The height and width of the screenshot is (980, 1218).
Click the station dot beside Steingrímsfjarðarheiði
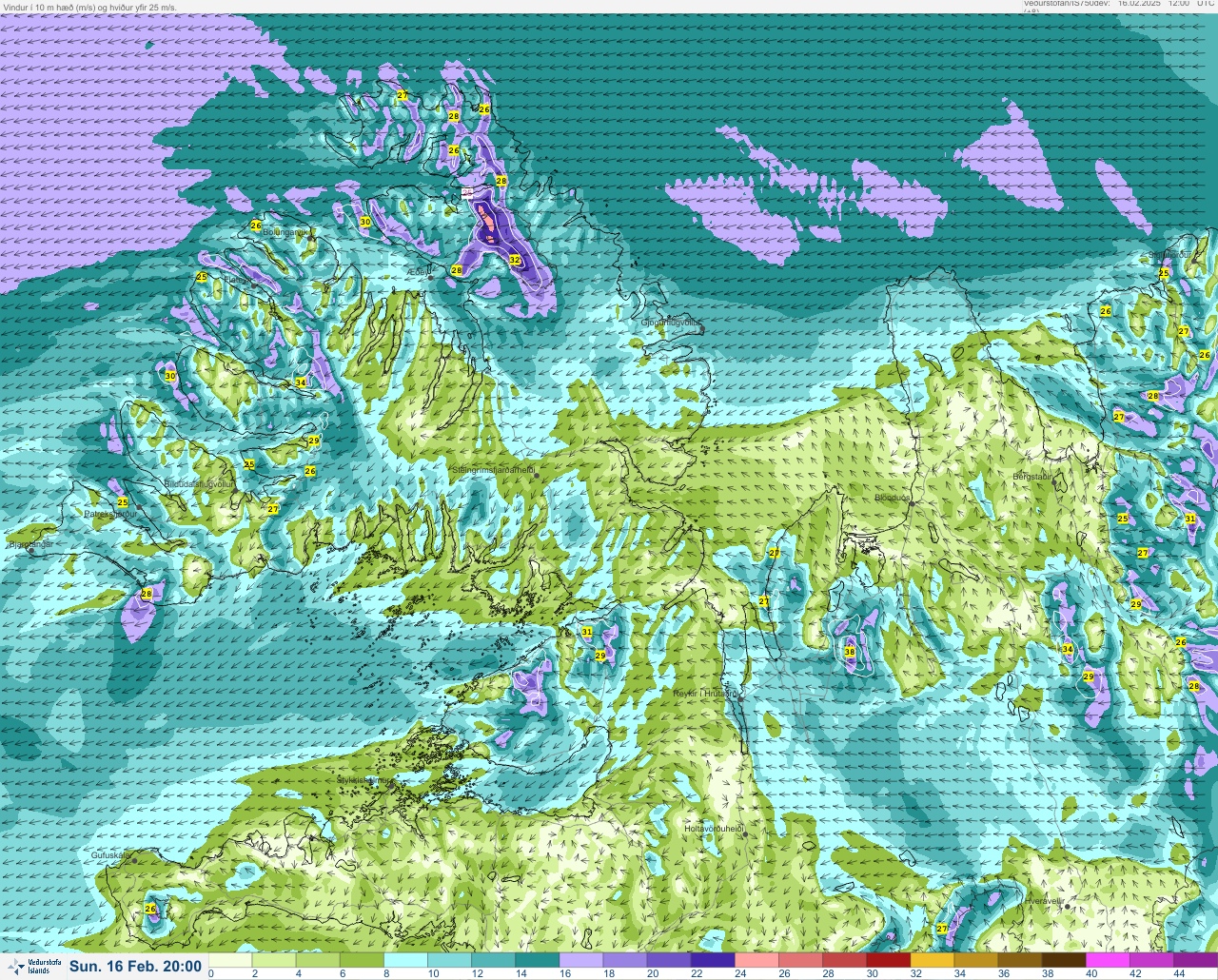click(536, 475)
